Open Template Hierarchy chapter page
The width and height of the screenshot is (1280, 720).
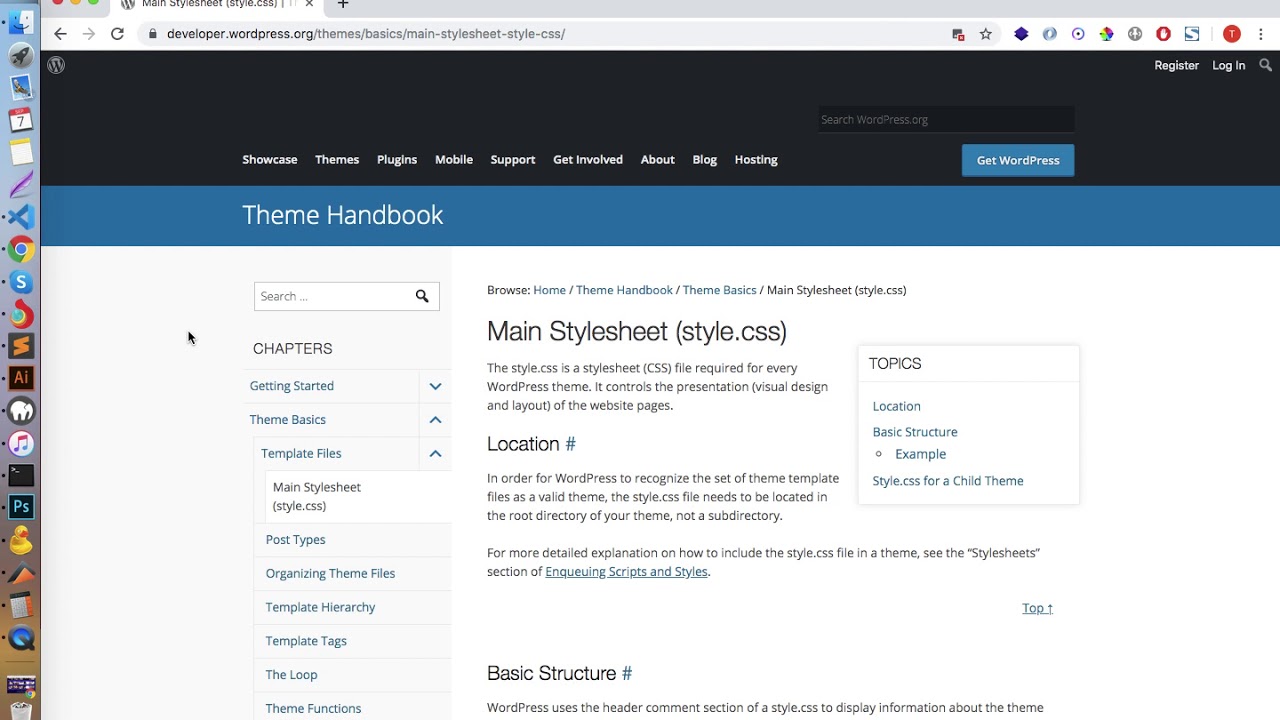(x=321, y=608)
